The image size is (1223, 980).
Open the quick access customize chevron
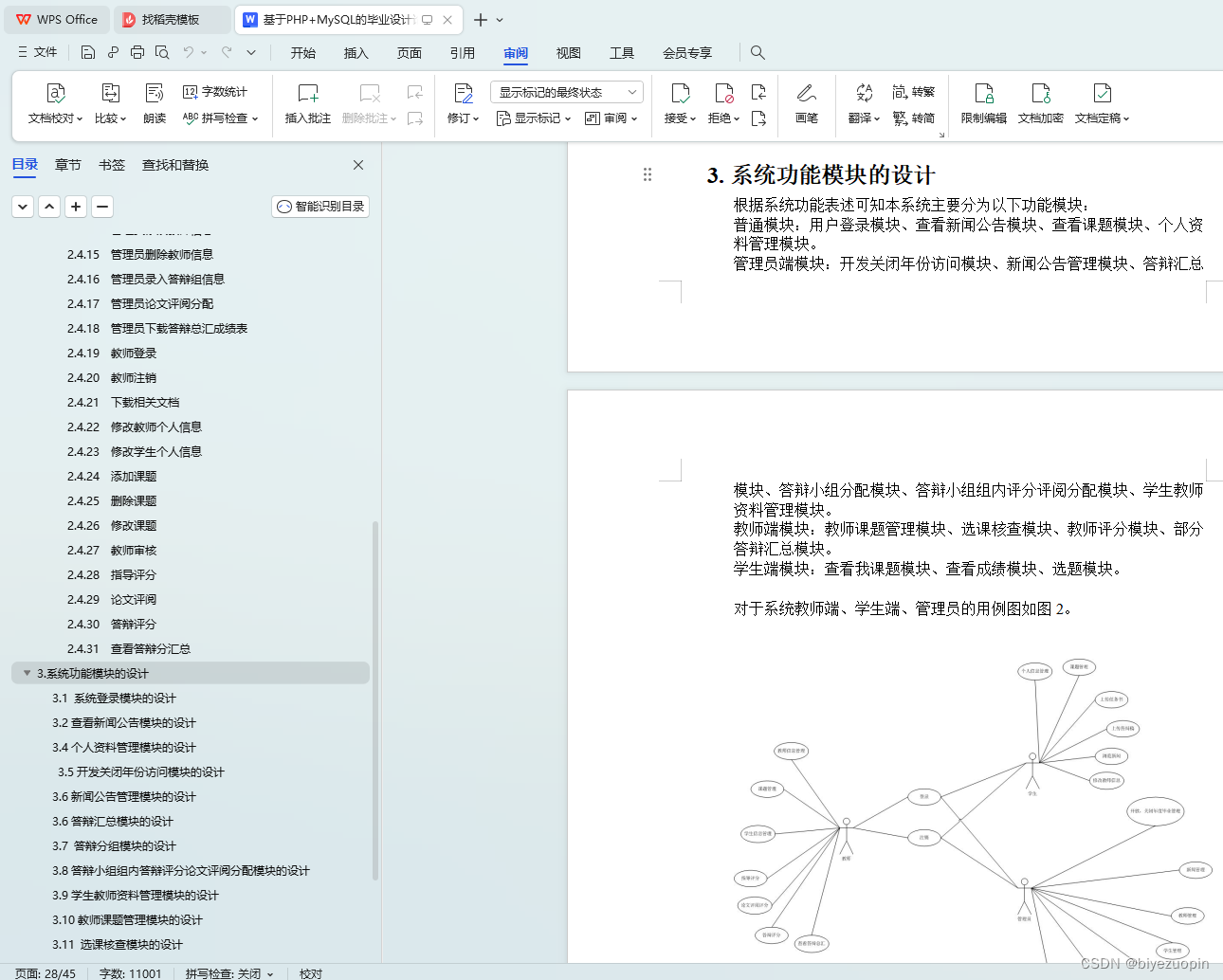click(251, 52)
